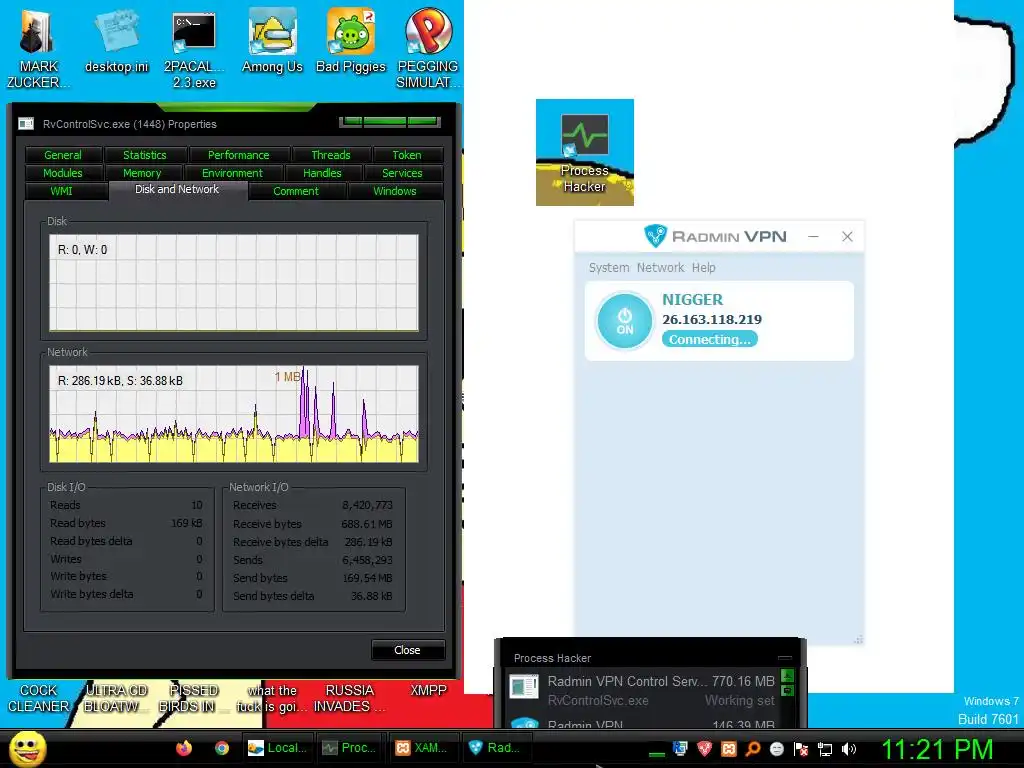Select the Disk and Network tab
Viewport: 1024px width, 768px height.
pyautogui.click(x=177, y=189)
